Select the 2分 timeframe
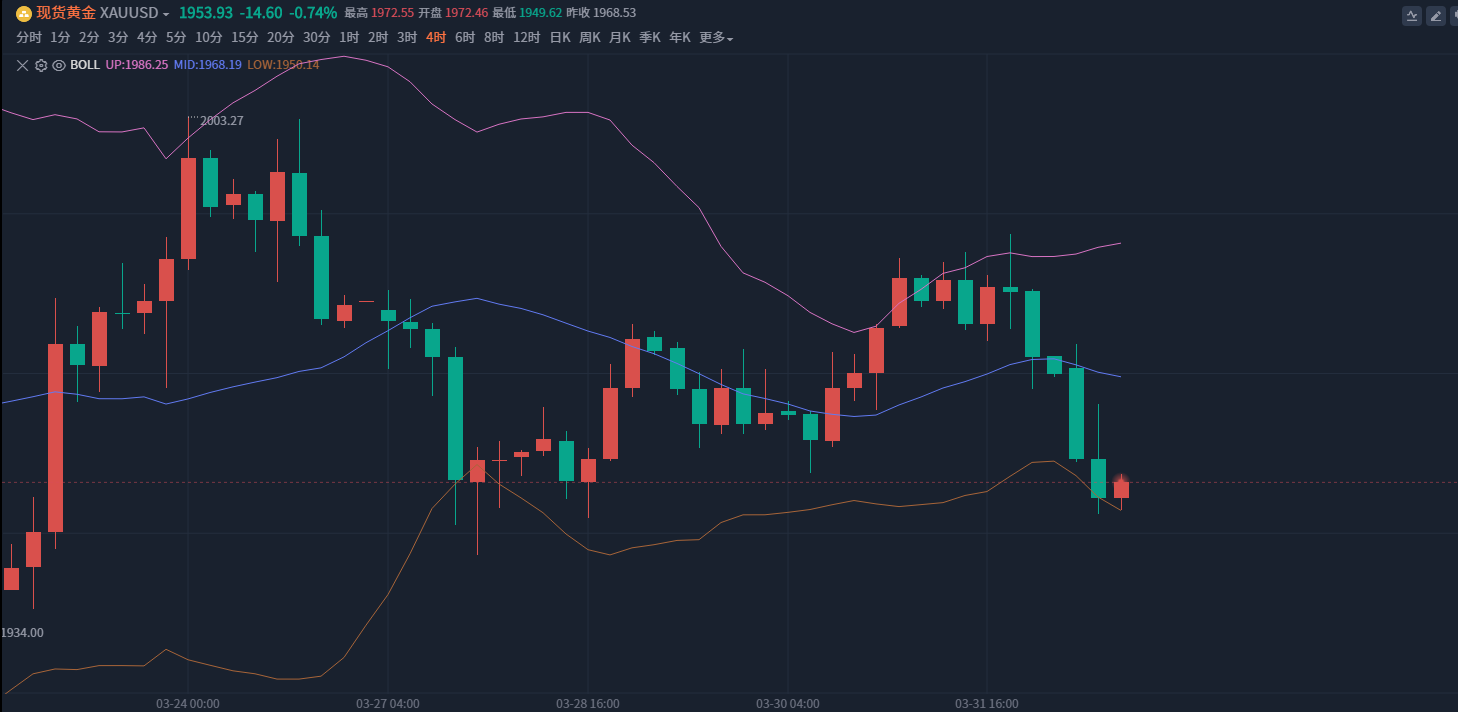1458x712 pixels. 89,38
